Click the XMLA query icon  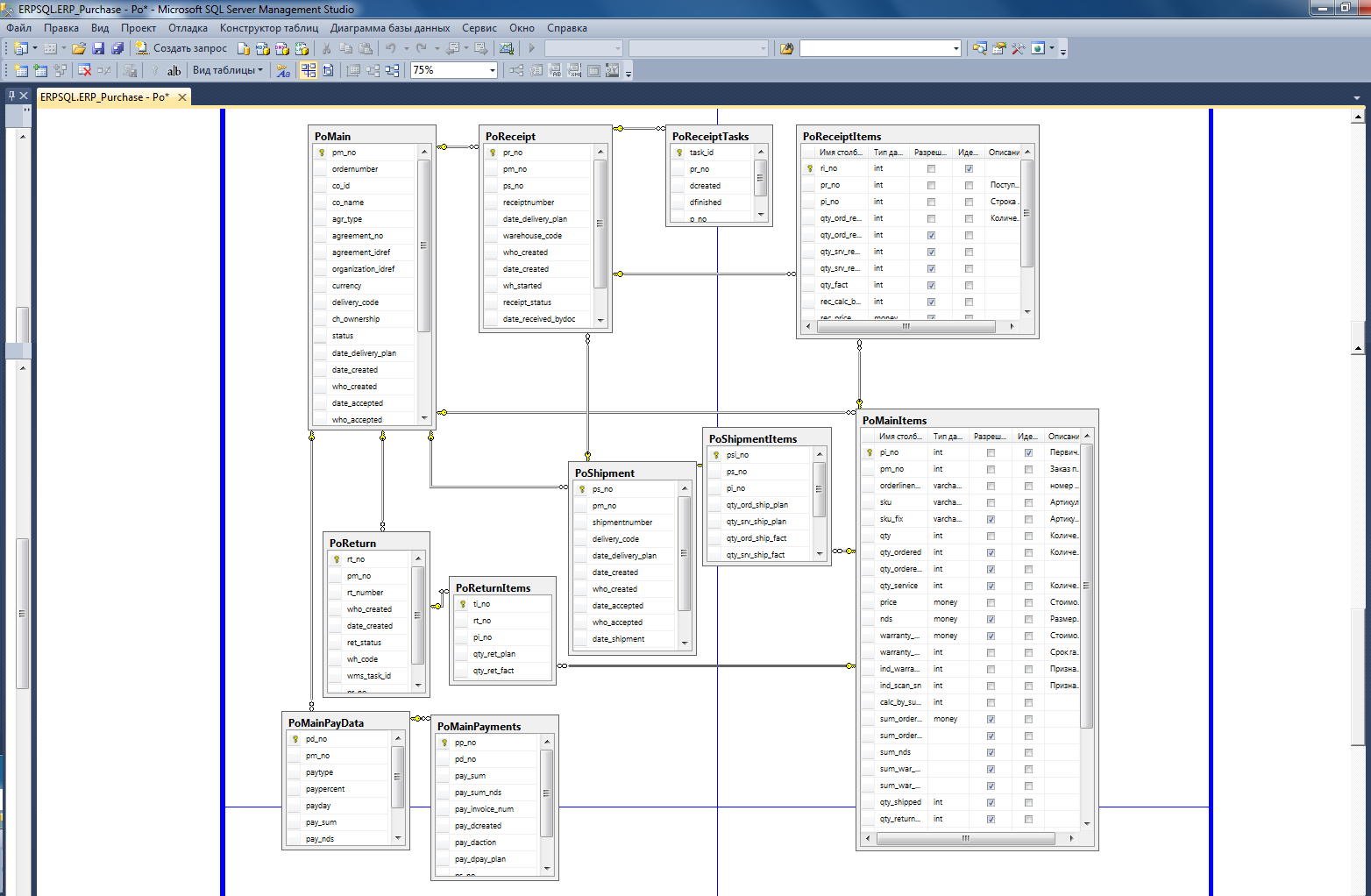[x=302, y=48]
